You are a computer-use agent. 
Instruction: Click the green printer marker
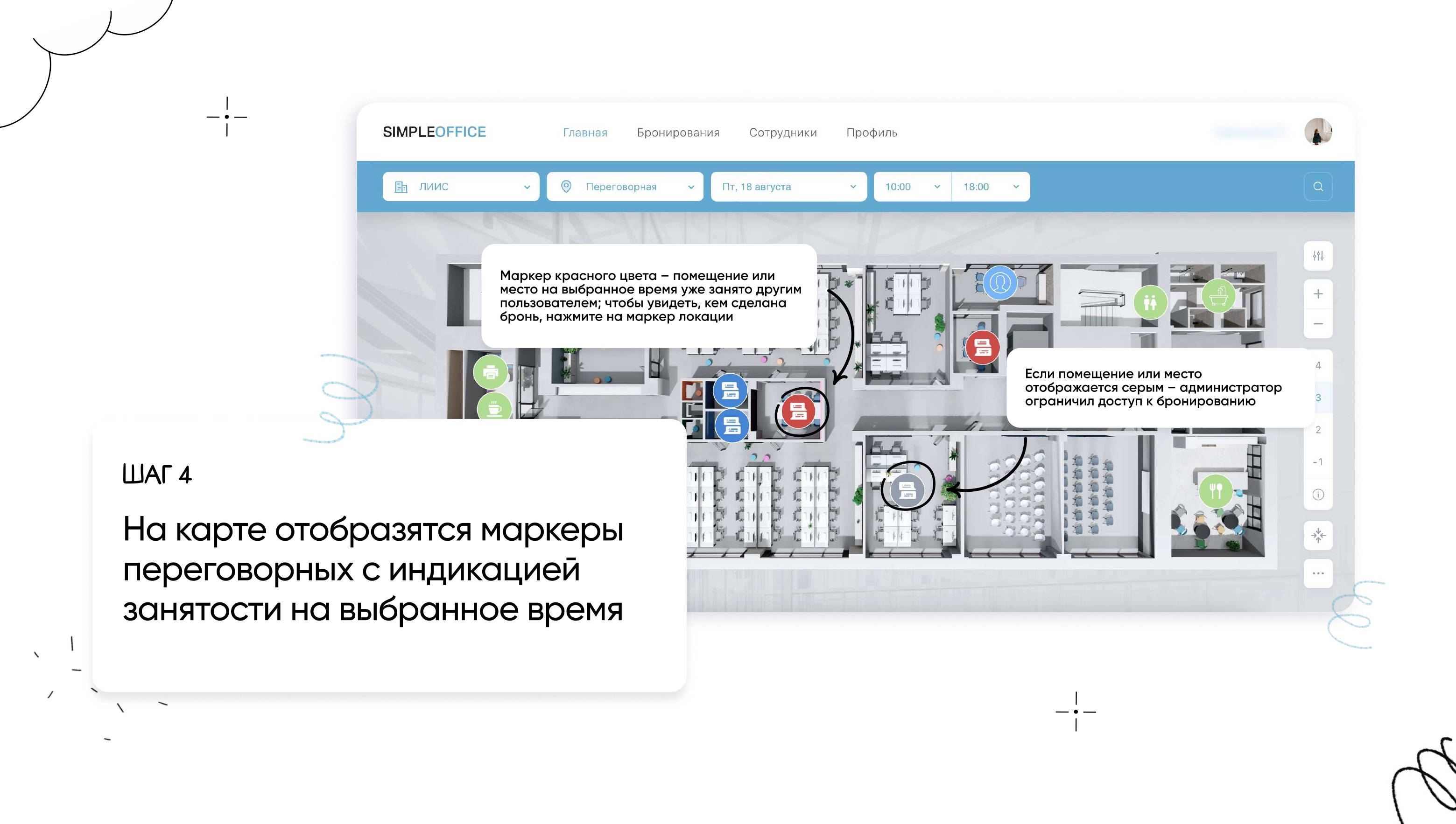[x=490, y=372]
